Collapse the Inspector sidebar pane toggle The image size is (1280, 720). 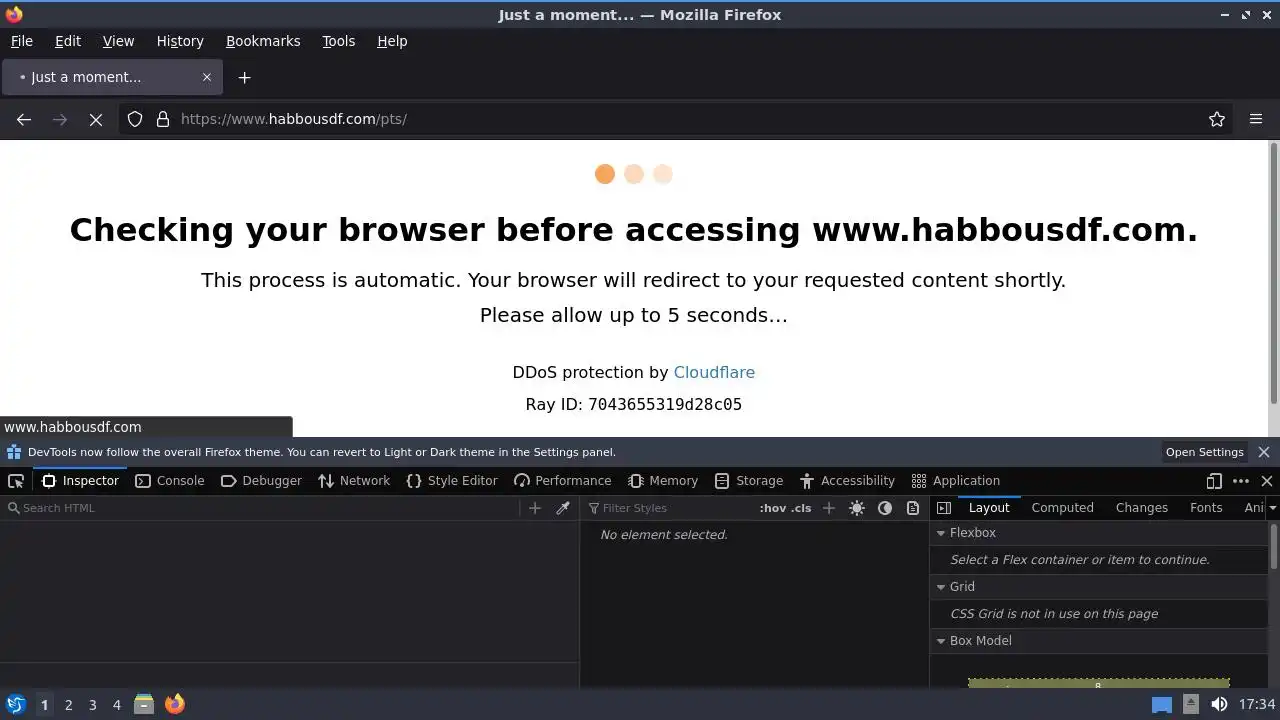point(943,508)
